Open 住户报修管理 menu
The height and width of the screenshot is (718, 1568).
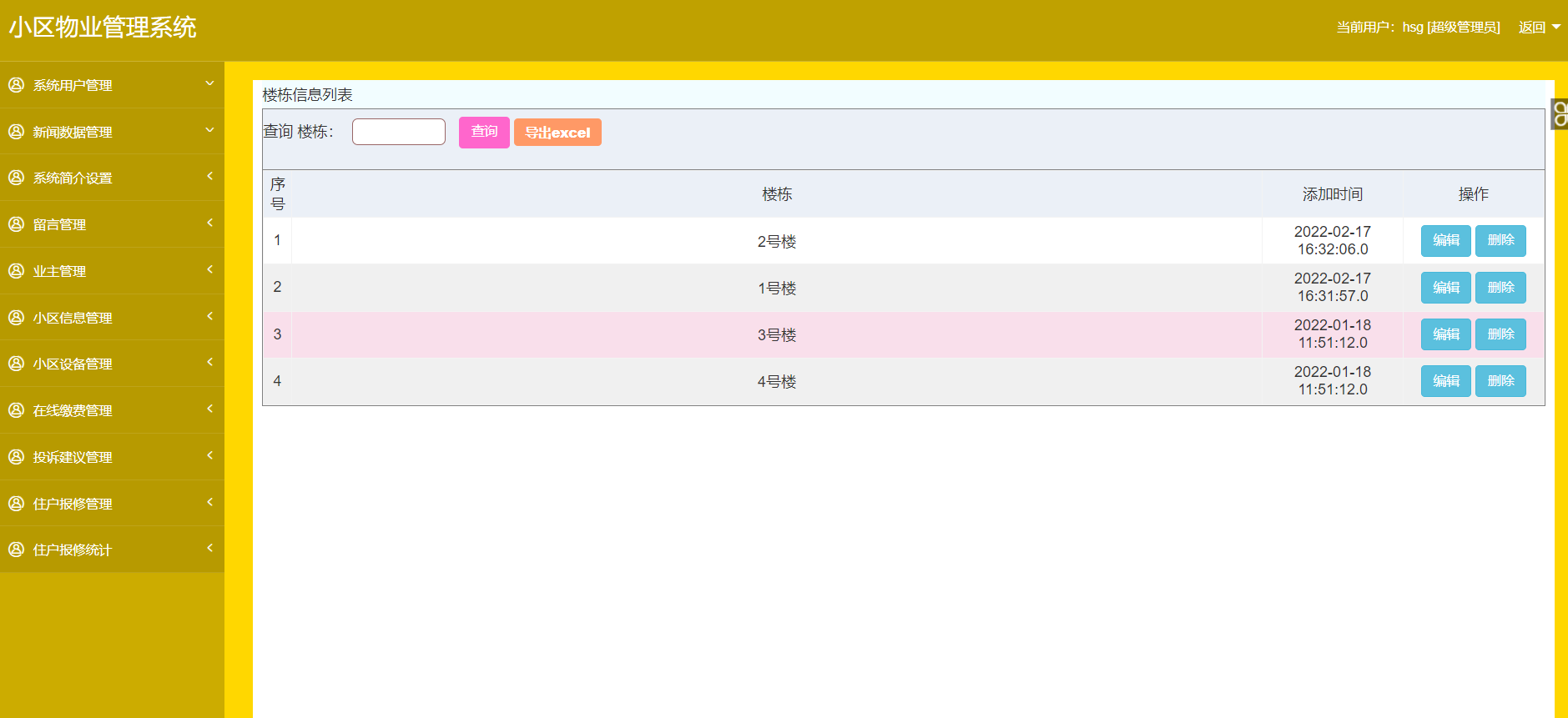[x=112, y=504]
